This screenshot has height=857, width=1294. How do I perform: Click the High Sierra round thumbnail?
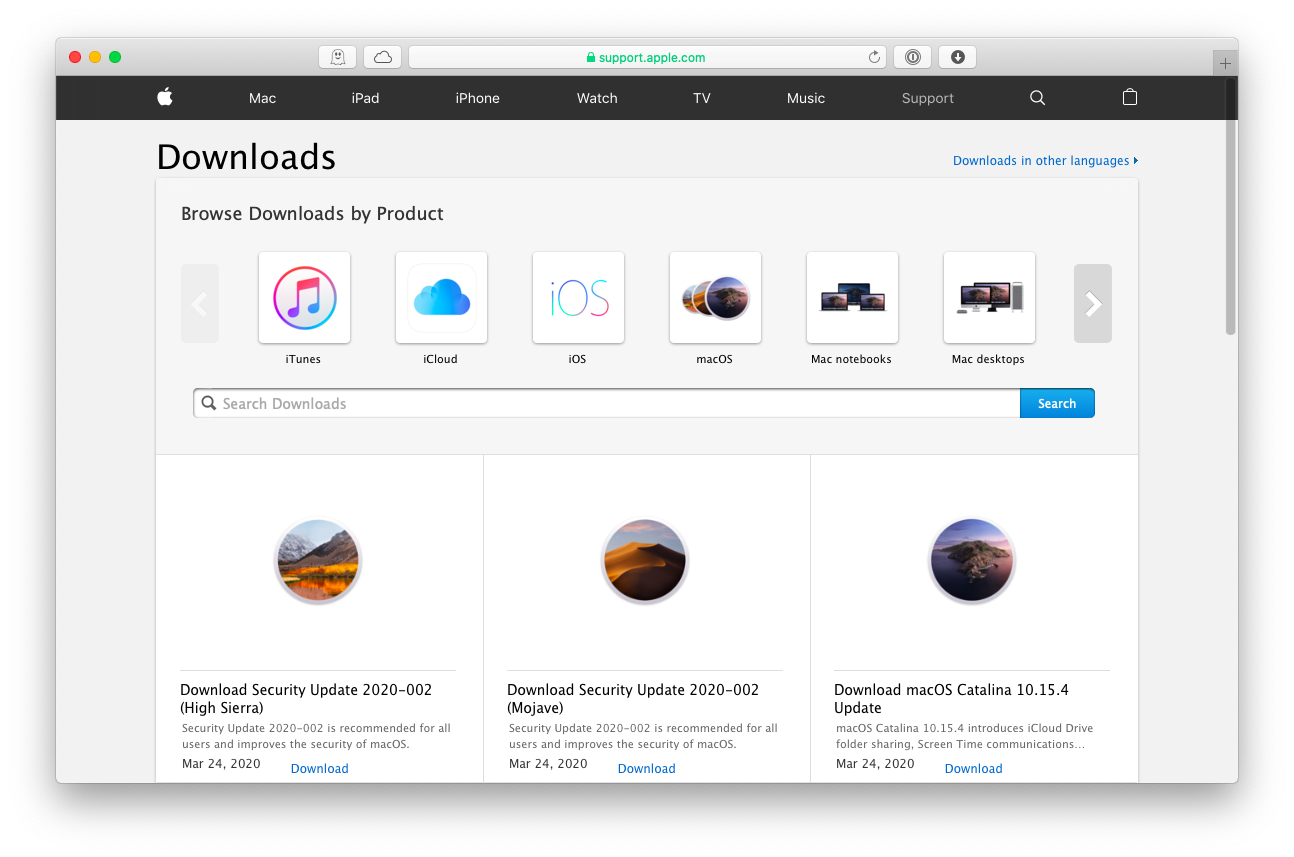pyautogui.click(x=318, y=561)
